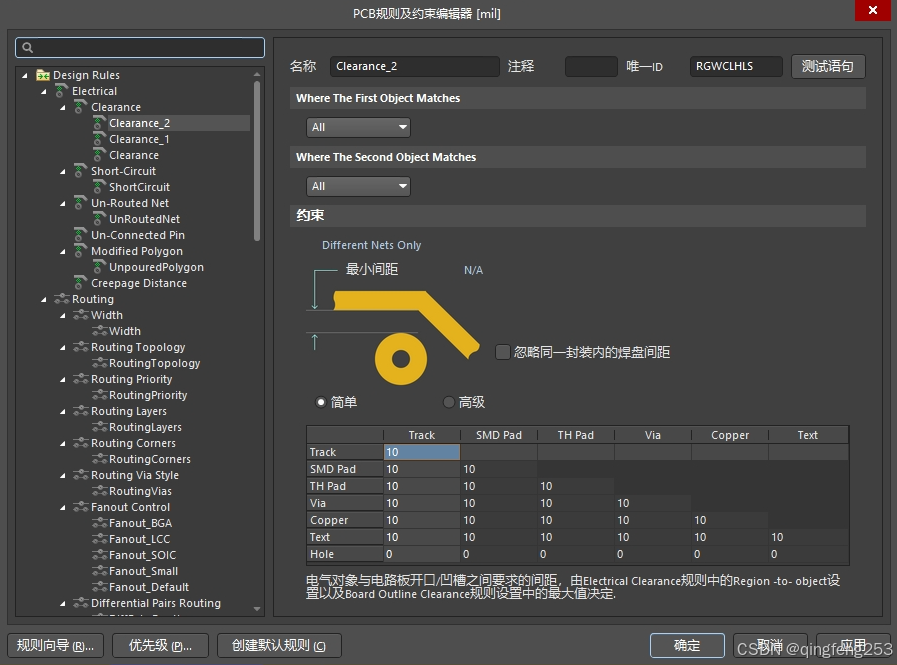Image resolution: width=897 pixels, height=665 pixels.
Task: Click the Clearance_2 rule icon
Action: (x=99, y=123)
